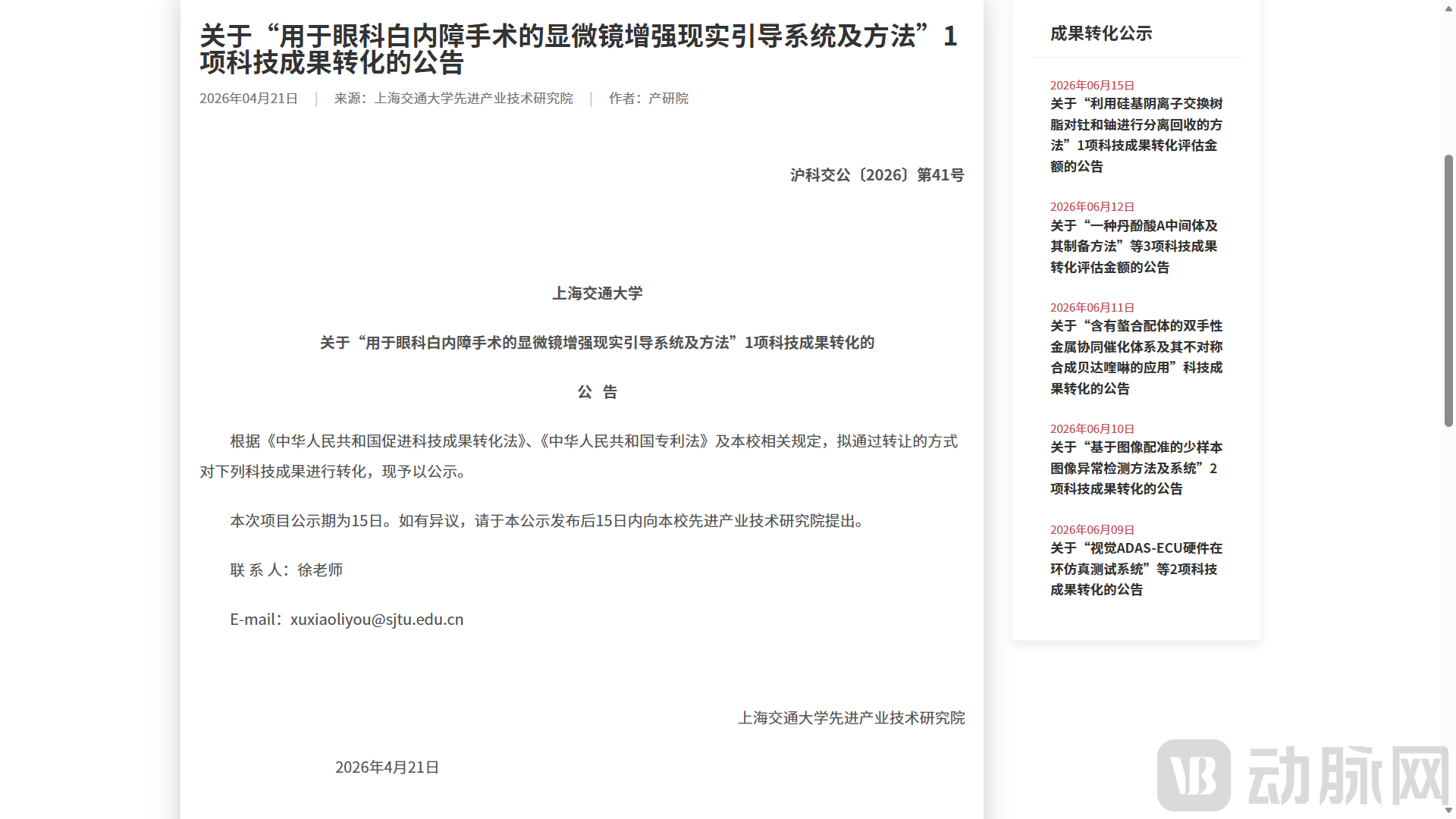Image resolution: width=1456 pixels, height=819 pixels.
Task: Click the 2026年06月10日 date entry
Action: coord(1092,429)
